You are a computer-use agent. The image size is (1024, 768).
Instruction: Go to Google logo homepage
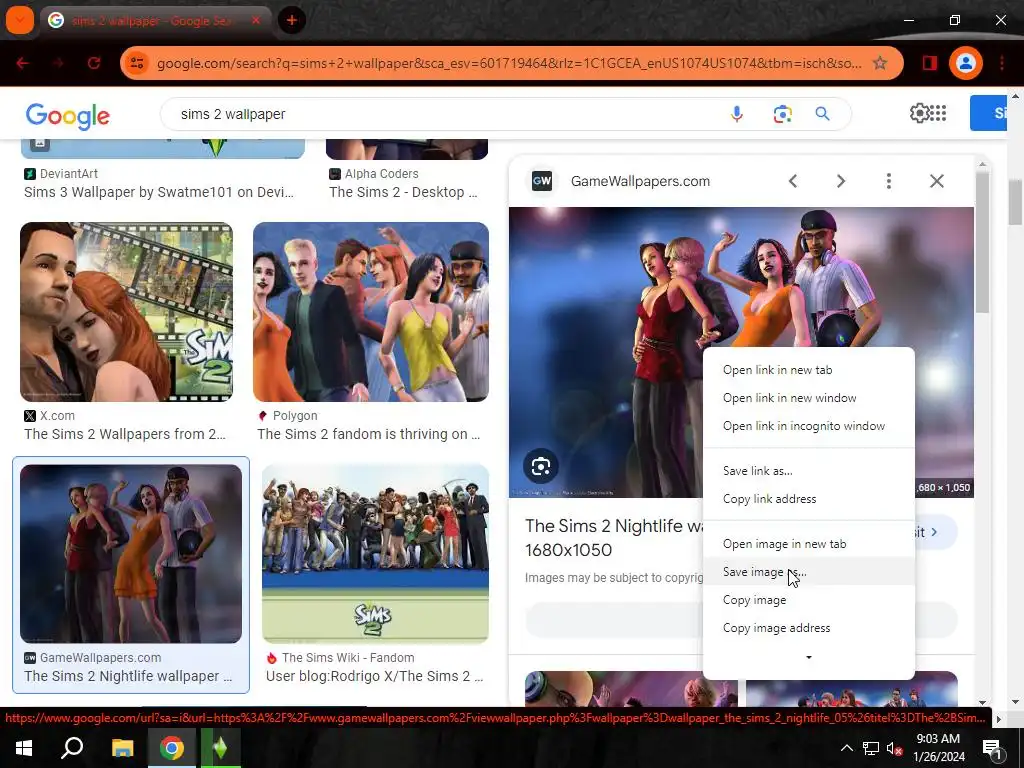coord(68,116)
